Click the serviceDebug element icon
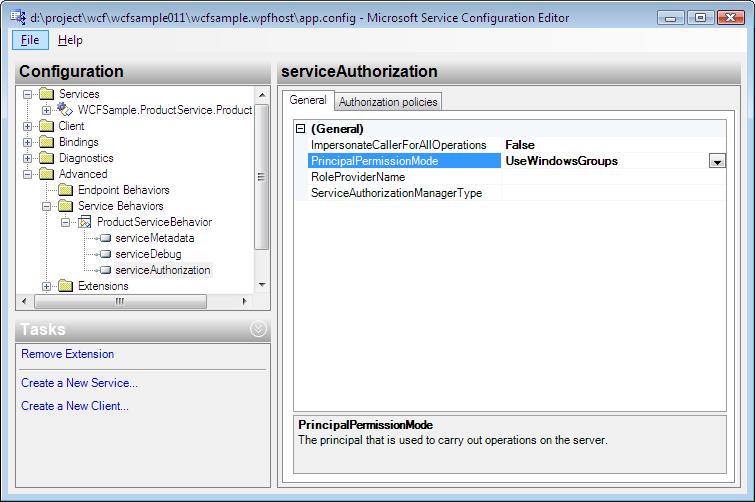 [x=103, y=254]
